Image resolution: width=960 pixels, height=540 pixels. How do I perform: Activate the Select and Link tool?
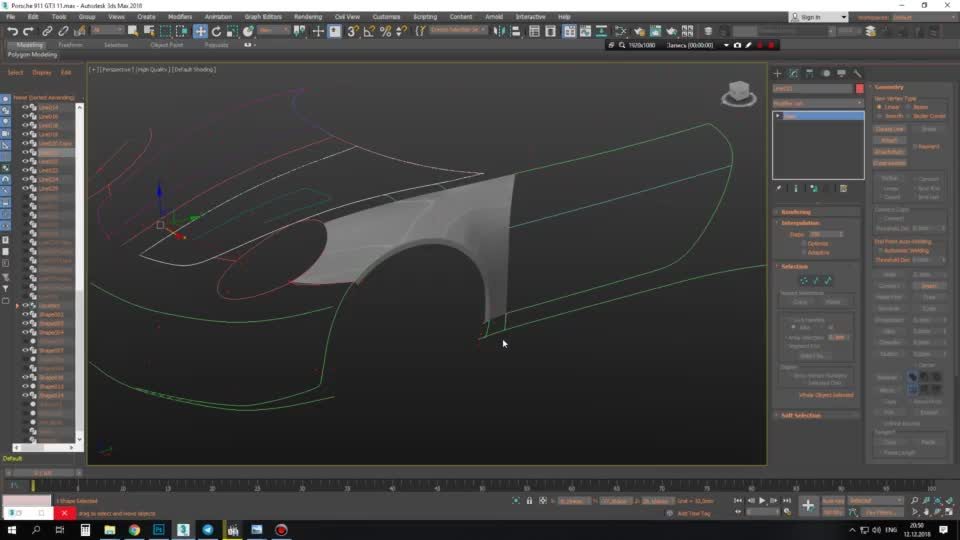tap(47, 31)
